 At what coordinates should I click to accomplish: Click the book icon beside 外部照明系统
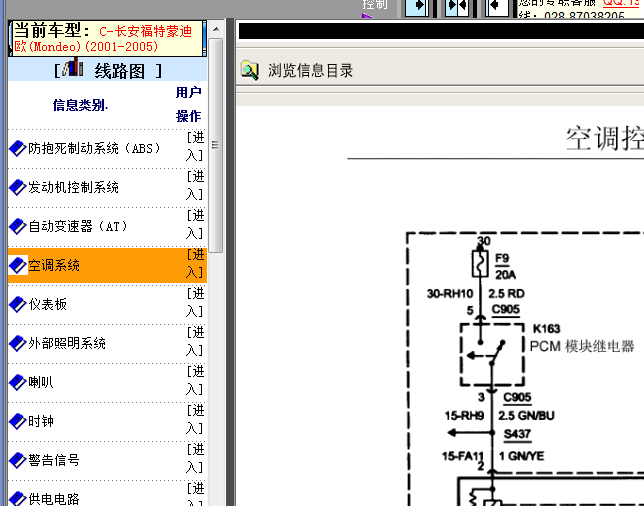pos(18,343)
